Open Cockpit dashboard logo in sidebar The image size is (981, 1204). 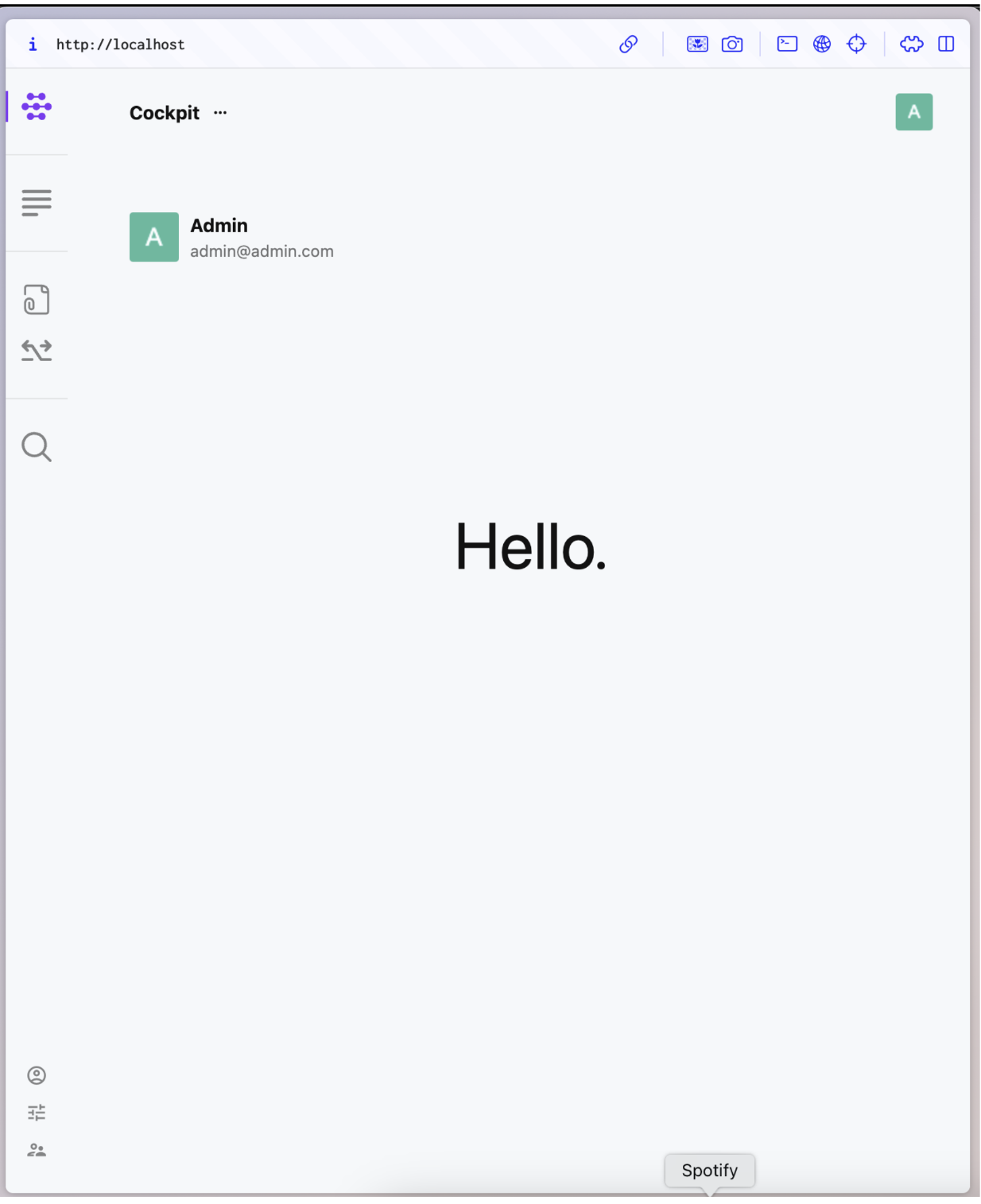(37, 107)
